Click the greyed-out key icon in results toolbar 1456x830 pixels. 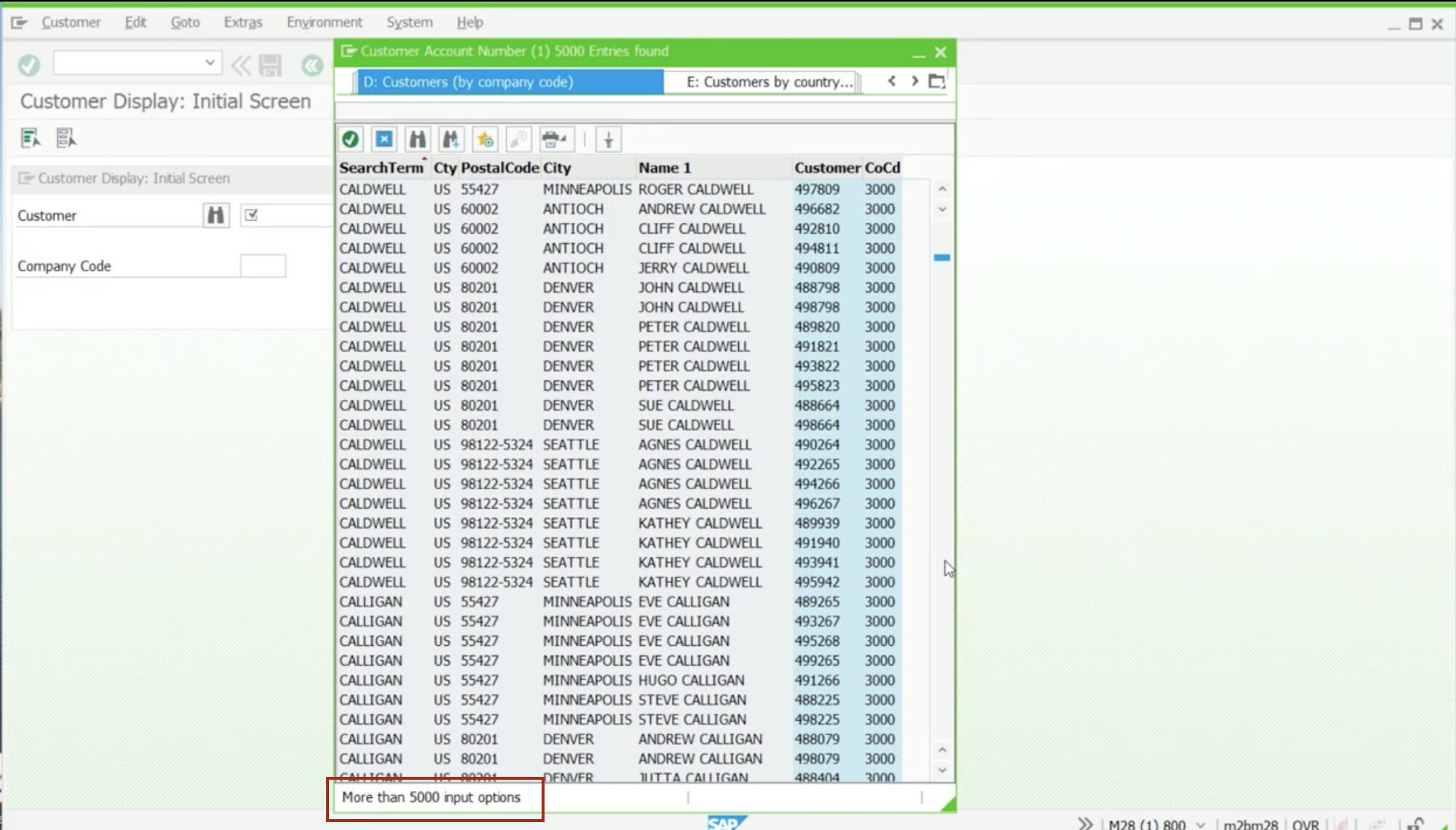(x=518, y=139)
